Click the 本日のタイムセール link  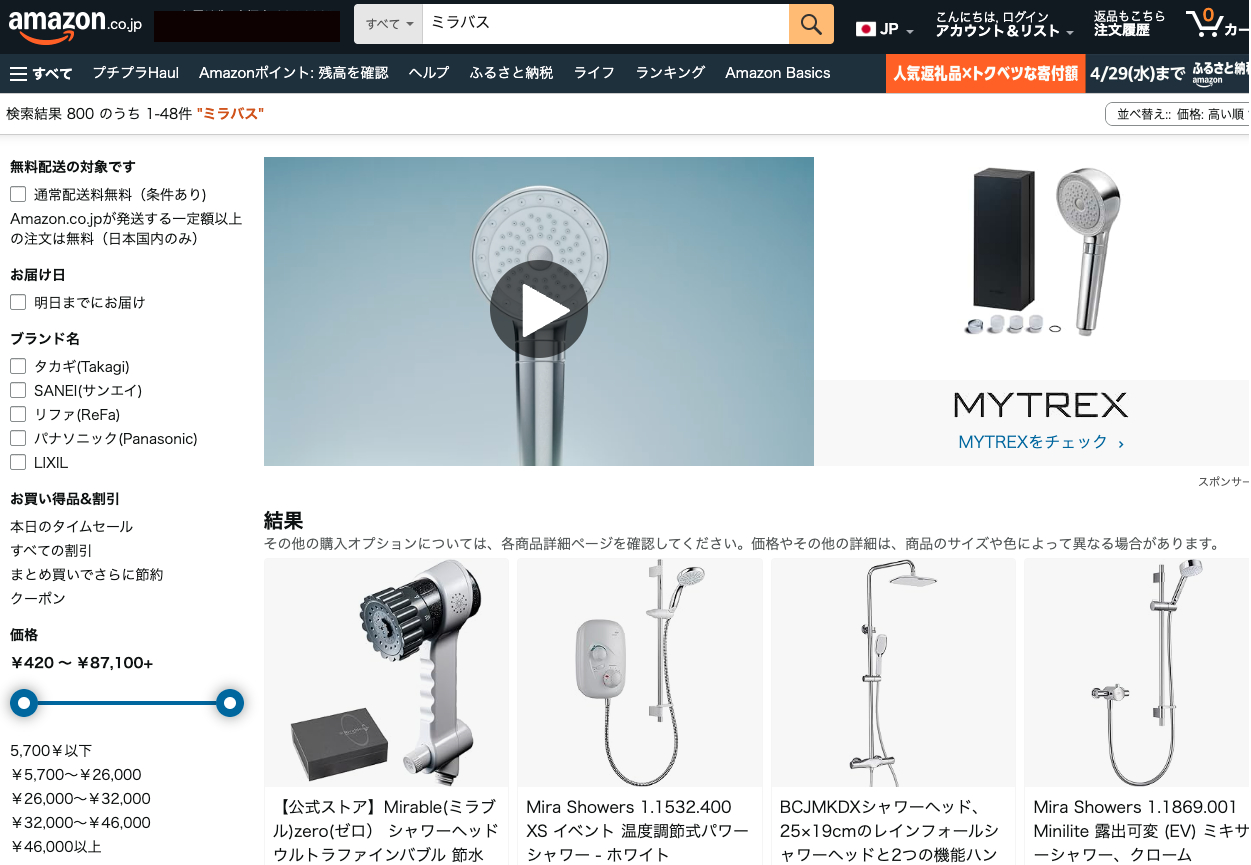coord(71,526)
